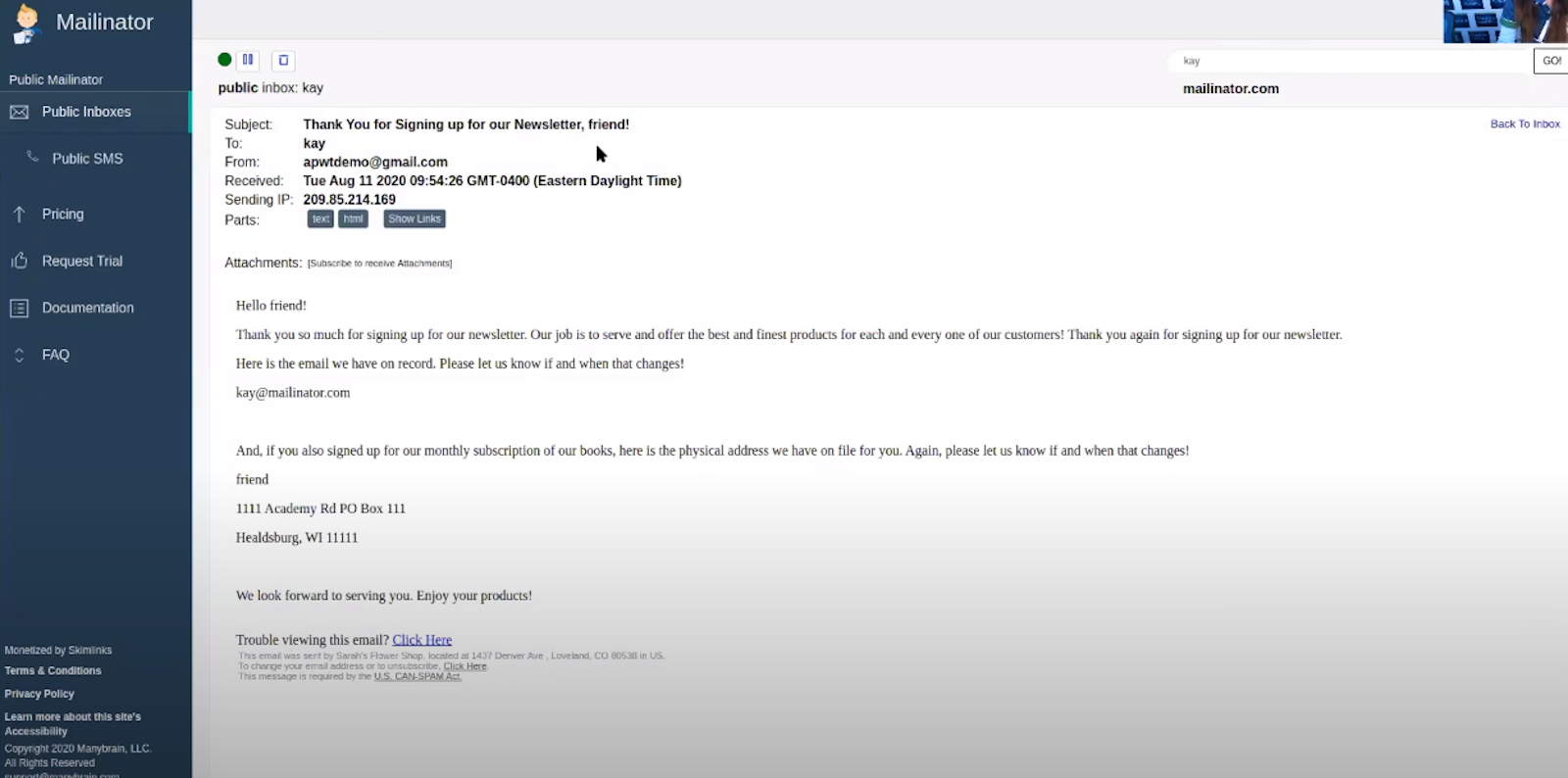Delete this email using the trash icon

283,61
